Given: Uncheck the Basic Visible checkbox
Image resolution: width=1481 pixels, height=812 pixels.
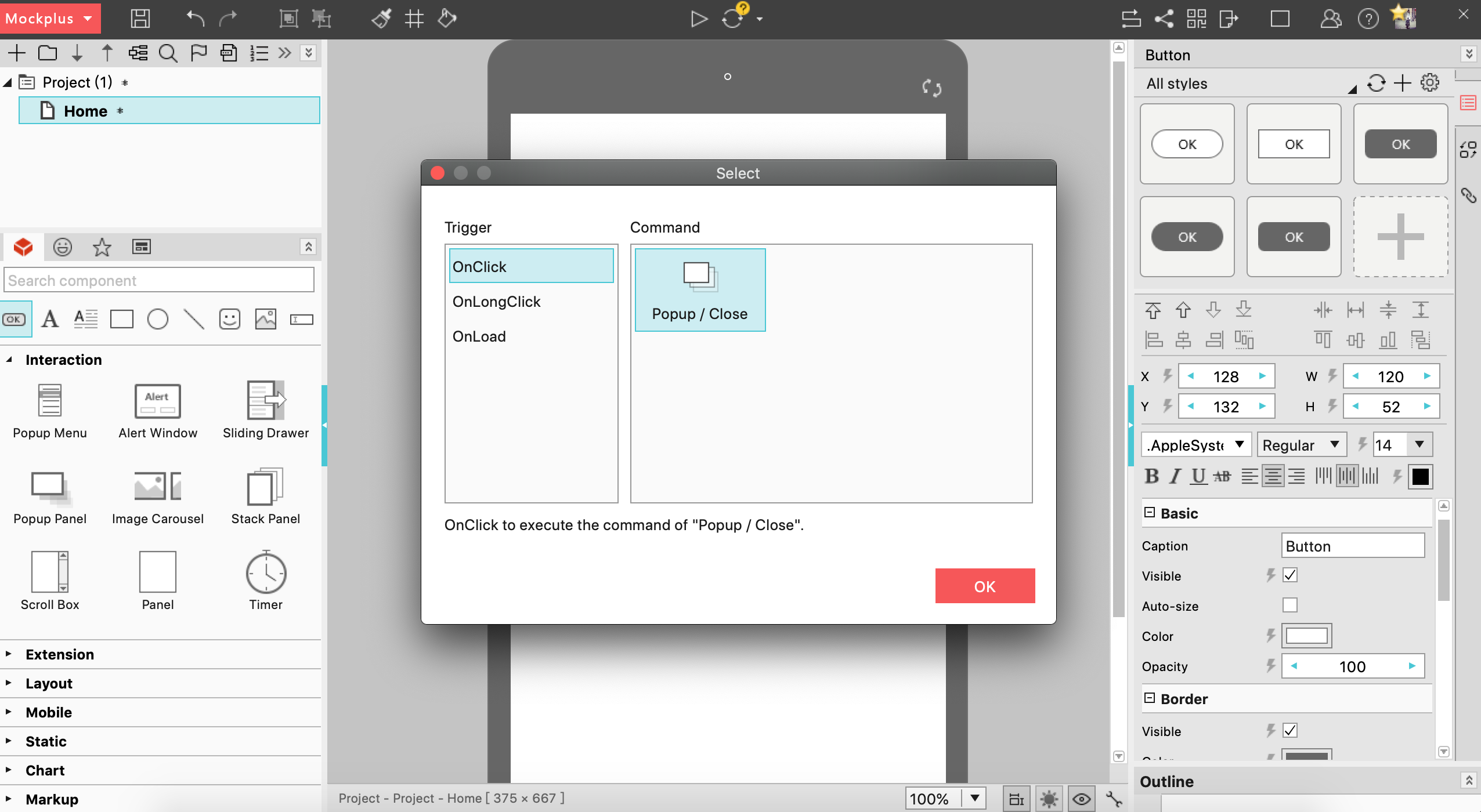Looking at the screenshot, I should pos(1290,575).
